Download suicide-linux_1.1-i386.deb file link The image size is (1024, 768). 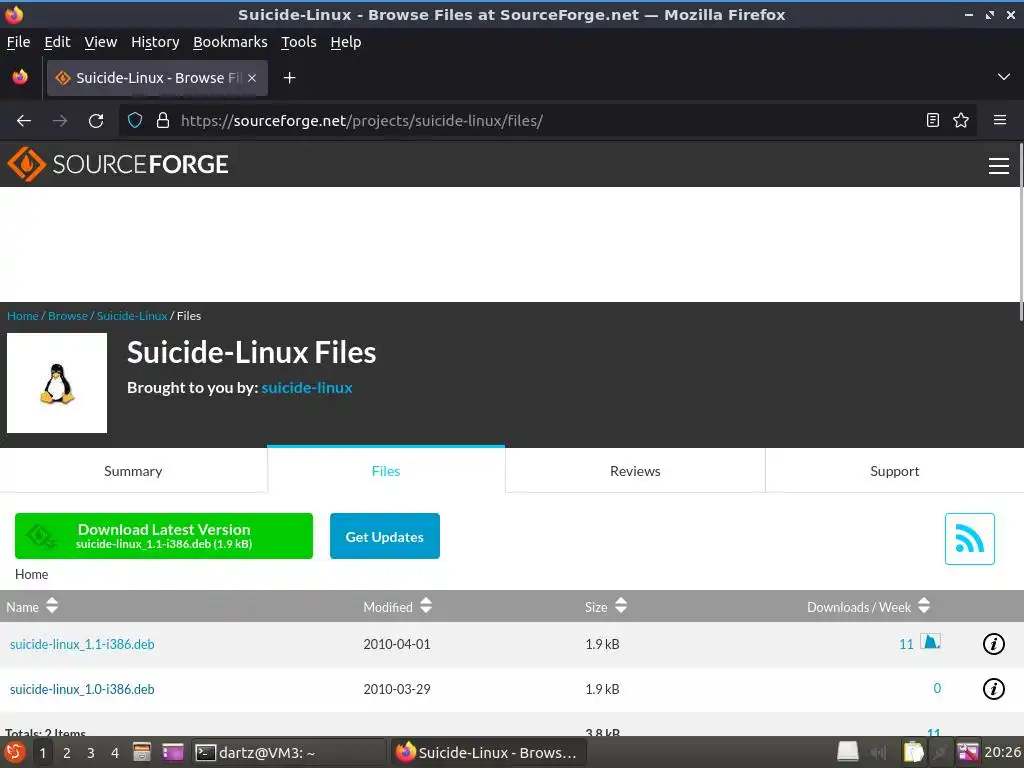point(82,644)
